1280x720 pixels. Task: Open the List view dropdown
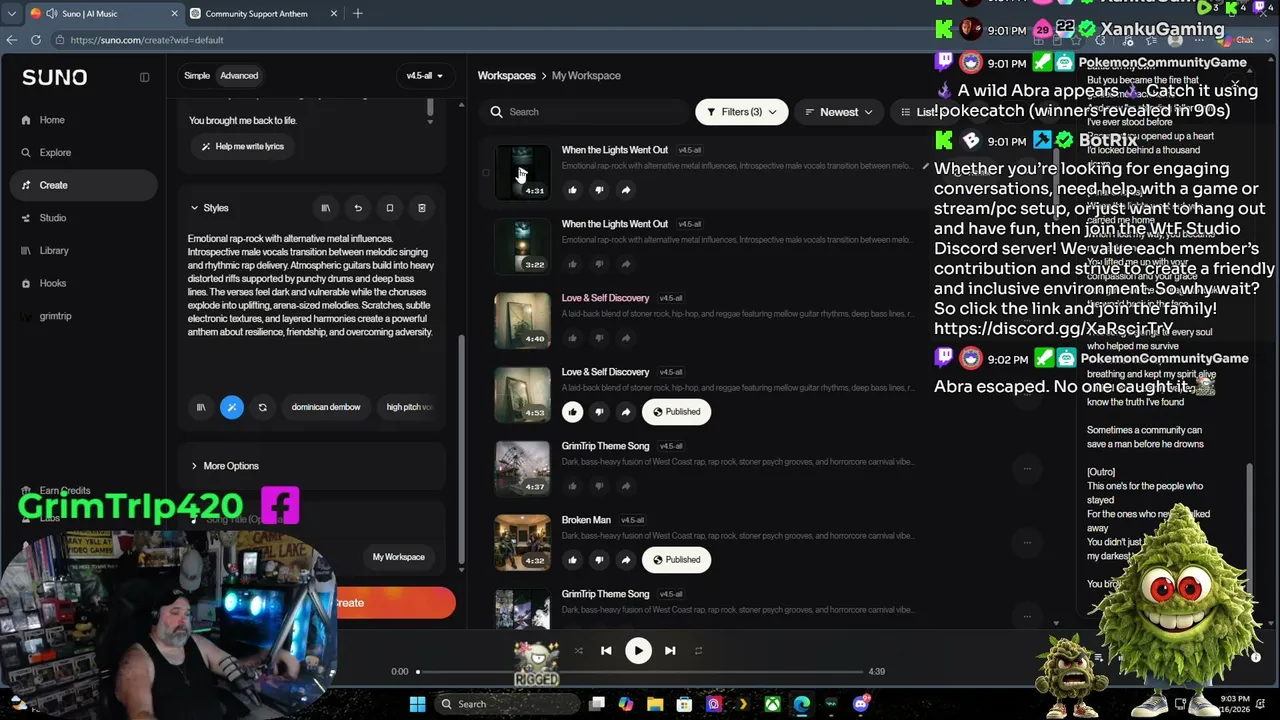pos(916,112)
